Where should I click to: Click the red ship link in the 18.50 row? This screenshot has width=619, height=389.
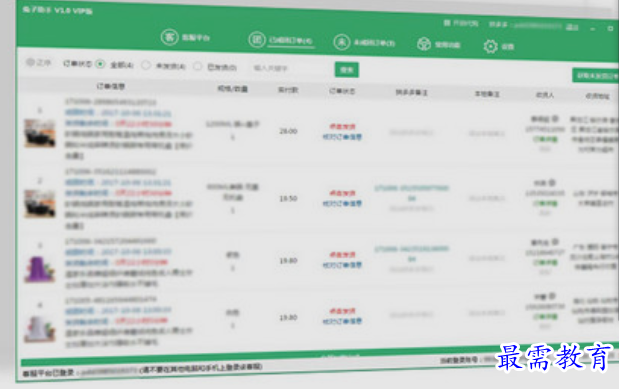(342, 193)
